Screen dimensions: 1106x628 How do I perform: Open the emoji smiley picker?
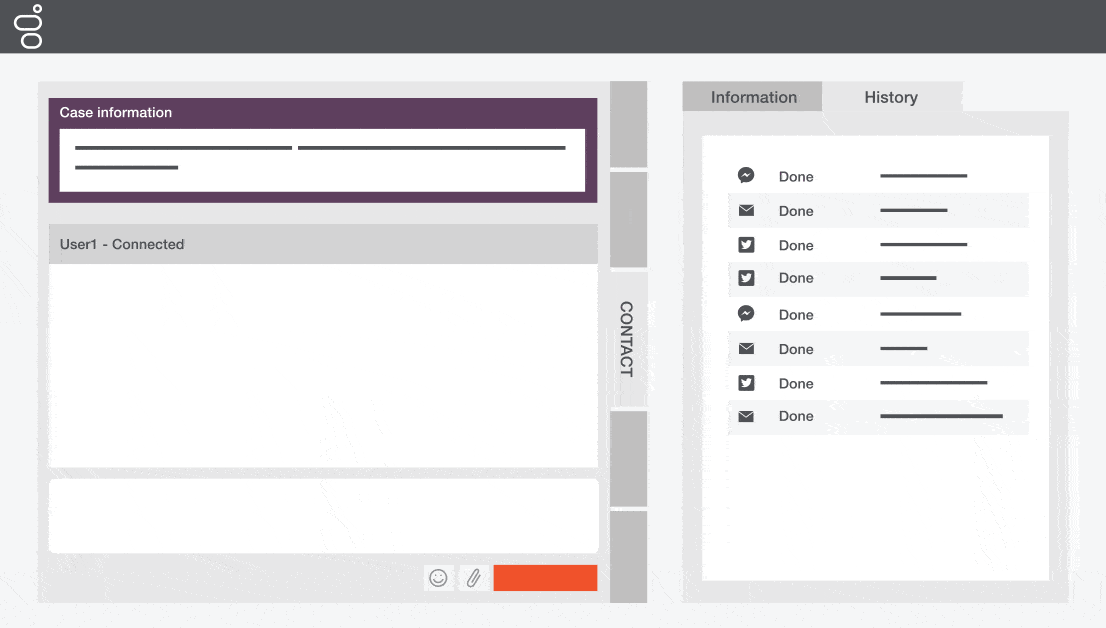(438, 578)
